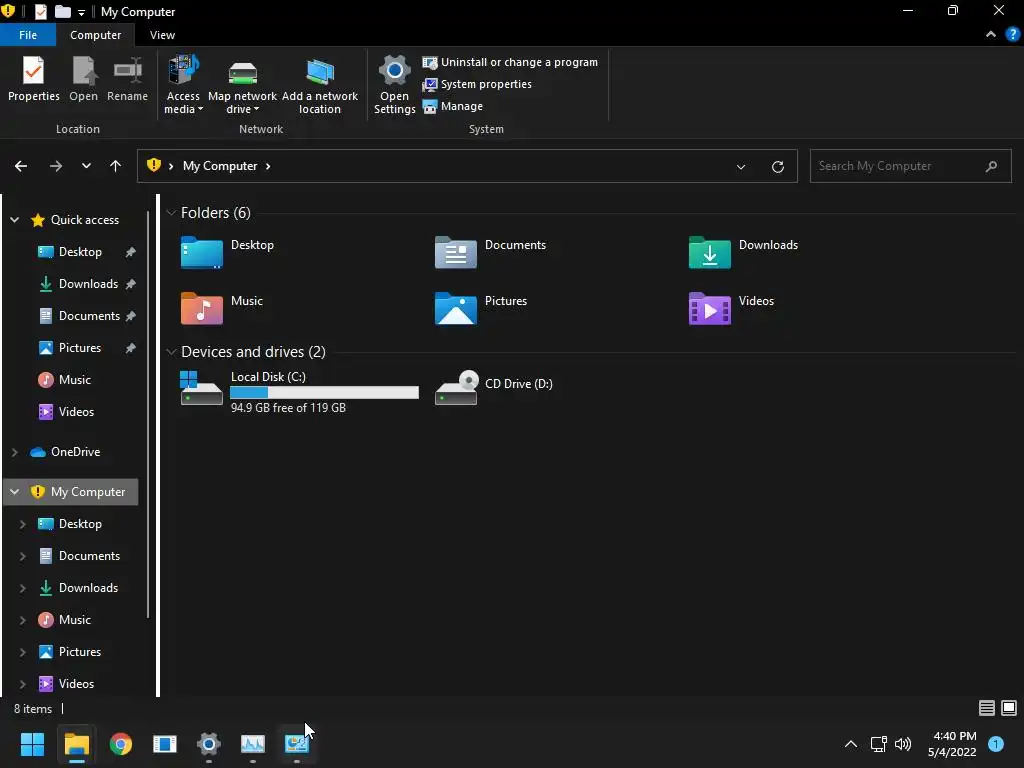Collapse the Quick access tree node
1024x768 pixels.
[x=14, y=220]
